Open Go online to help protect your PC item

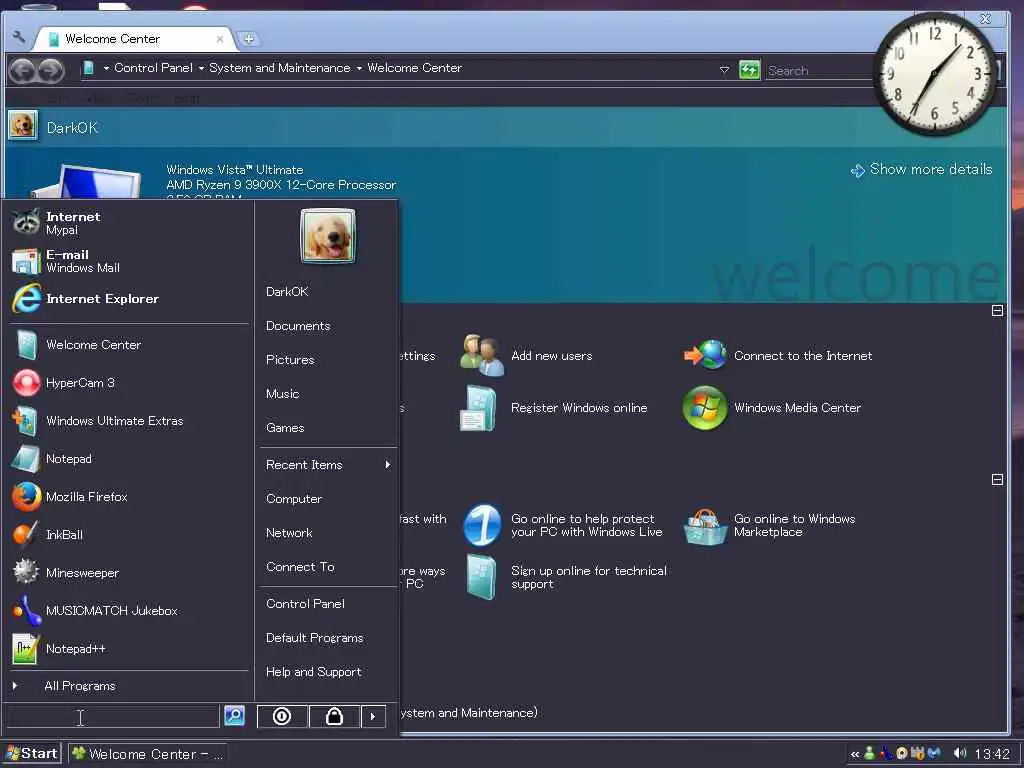click(x=563, y=525)
